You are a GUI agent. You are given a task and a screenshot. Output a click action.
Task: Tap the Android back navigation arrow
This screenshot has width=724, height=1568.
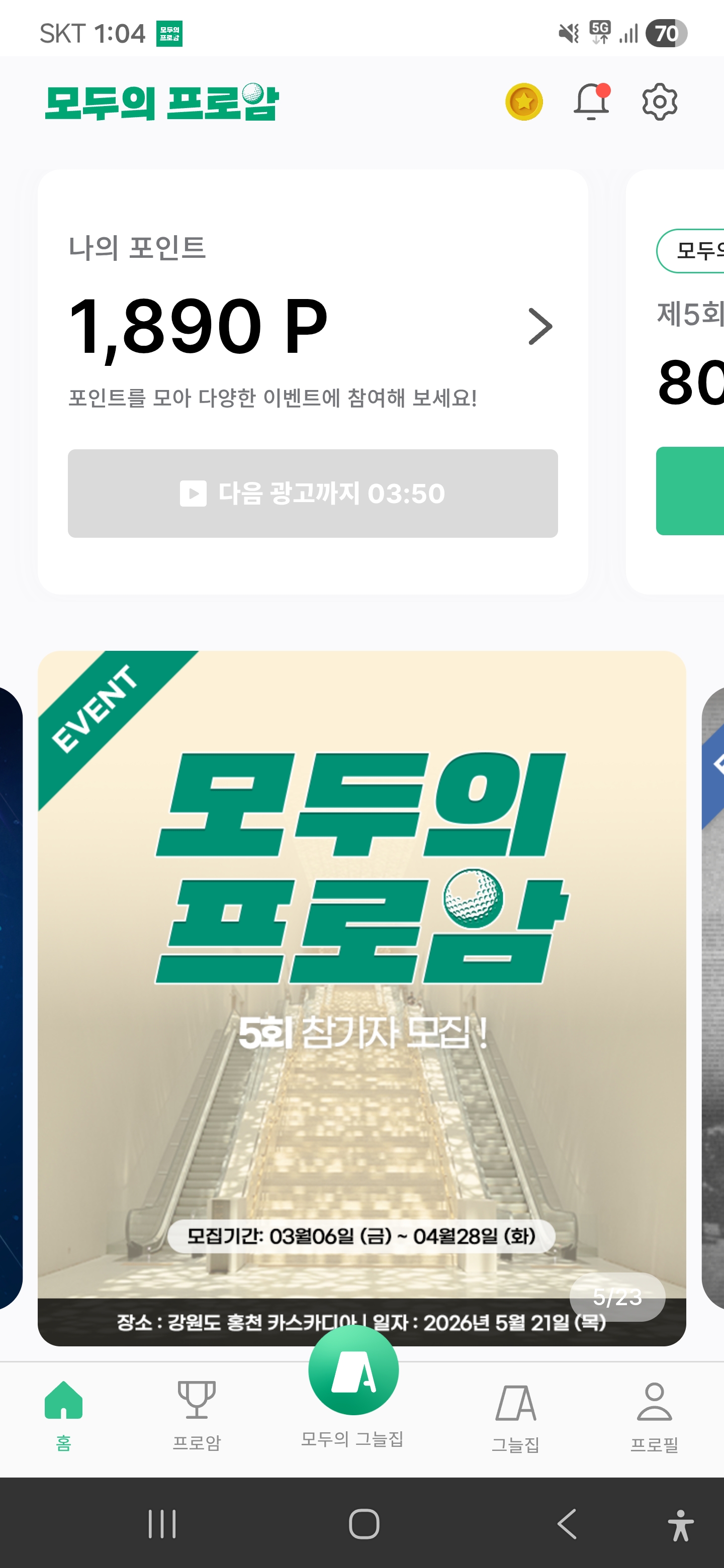pos(567,1524)
